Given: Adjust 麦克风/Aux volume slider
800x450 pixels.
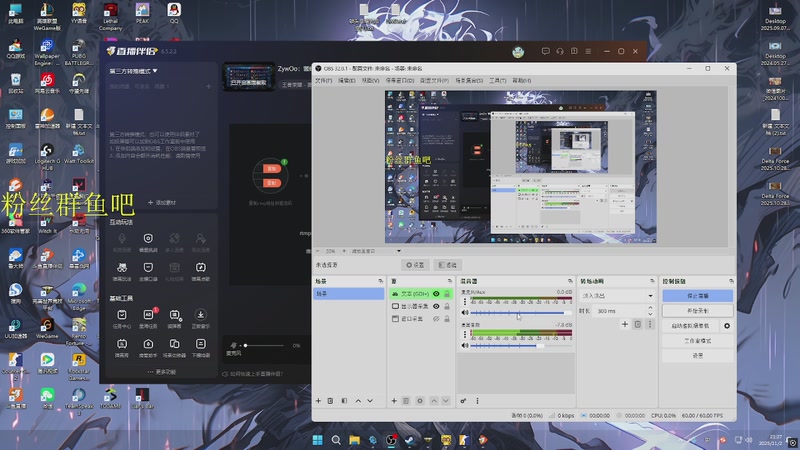Looking at the screenshot, I should (520, 313).
